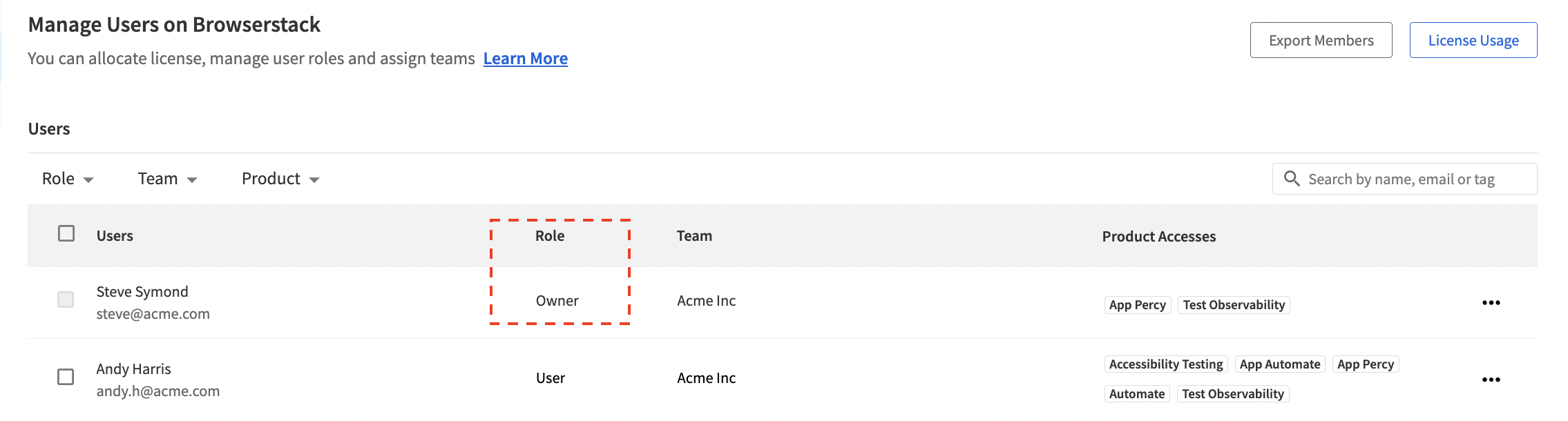The image size is (1568, 421).
Task: Click the Role column header
Action: click(x=550, y=236)
